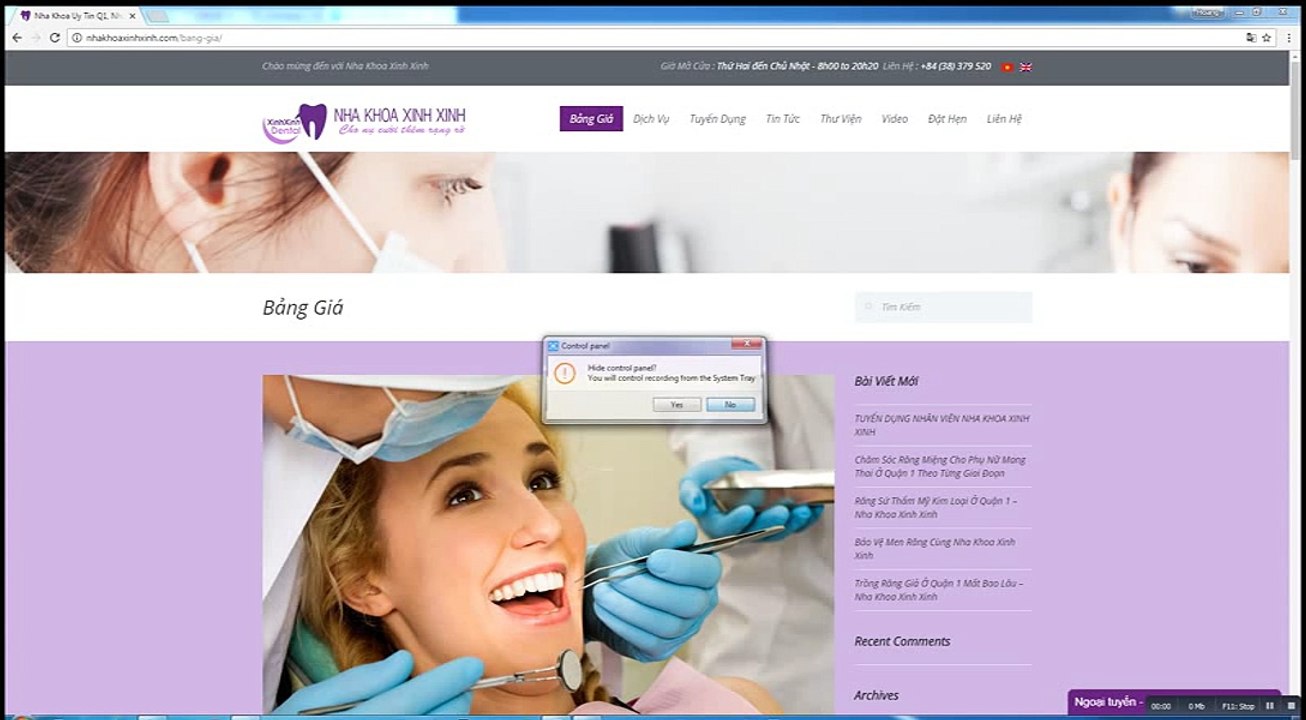
Task: Open the Bảng Giá menu item
Action: 591,119
